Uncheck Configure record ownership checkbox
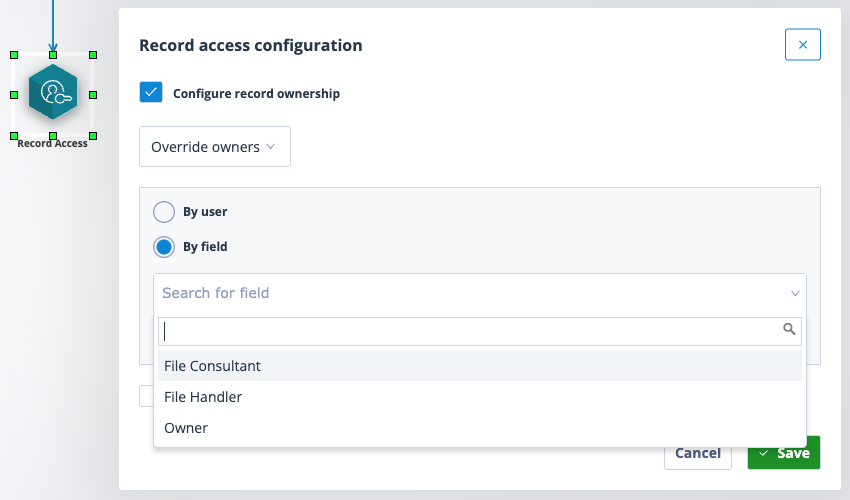This screenshot has width=850, height=500. [151, 92]
